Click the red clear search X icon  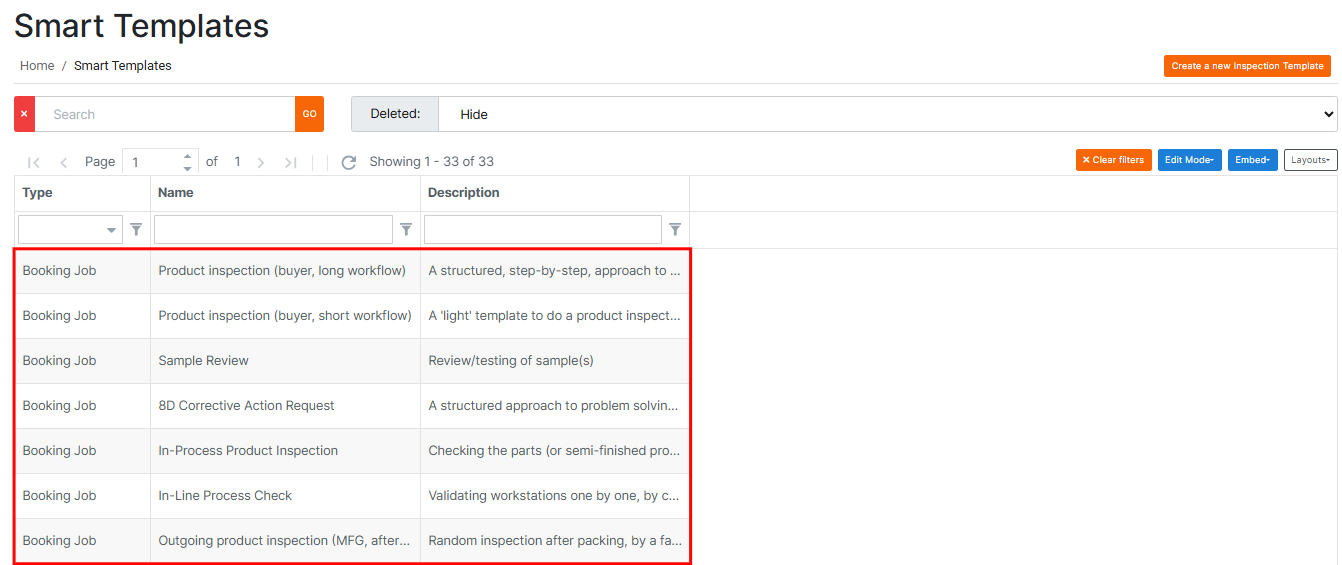click(24, 114)
